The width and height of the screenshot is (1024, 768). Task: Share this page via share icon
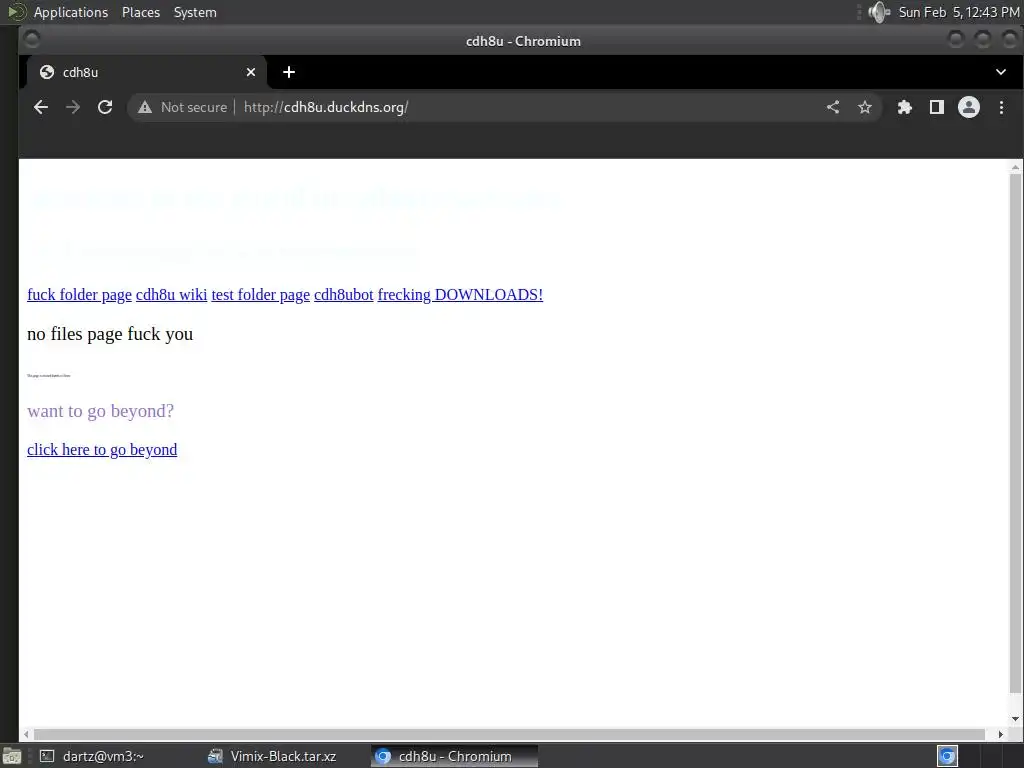[x=833, y=107]
